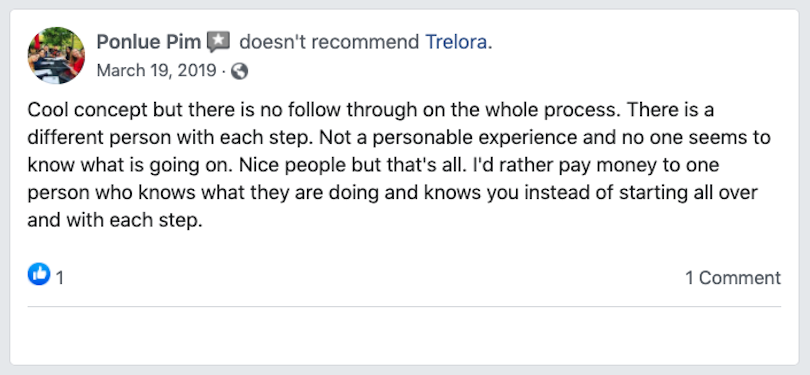Click the gray background outside the card
The width and height of the screenshot is (810, 375).
(x=405, y=4)
